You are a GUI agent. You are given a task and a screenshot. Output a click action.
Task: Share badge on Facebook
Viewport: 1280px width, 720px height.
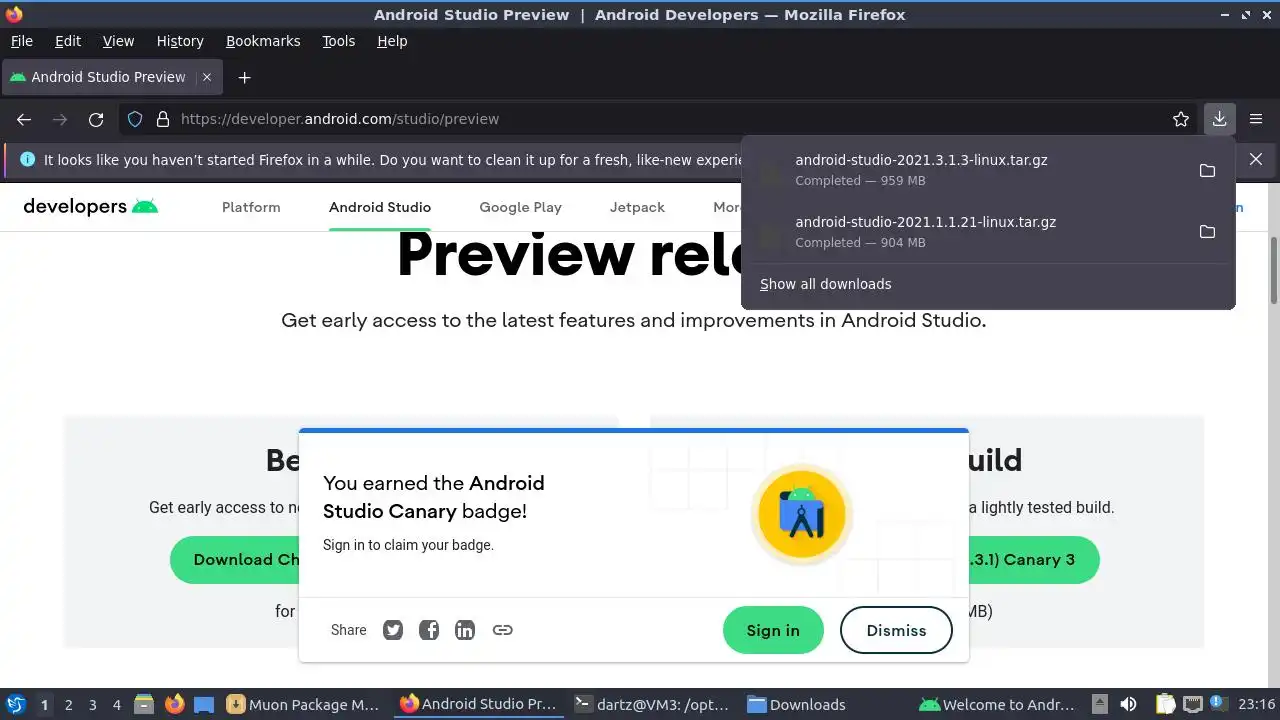click(429, 630)
